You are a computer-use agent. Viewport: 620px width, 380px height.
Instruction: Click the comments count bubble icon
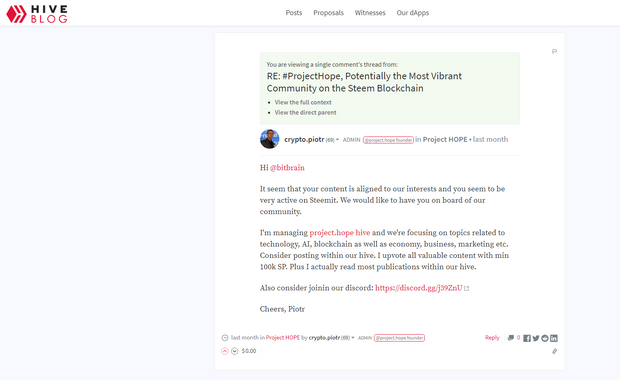click(511, 338)
